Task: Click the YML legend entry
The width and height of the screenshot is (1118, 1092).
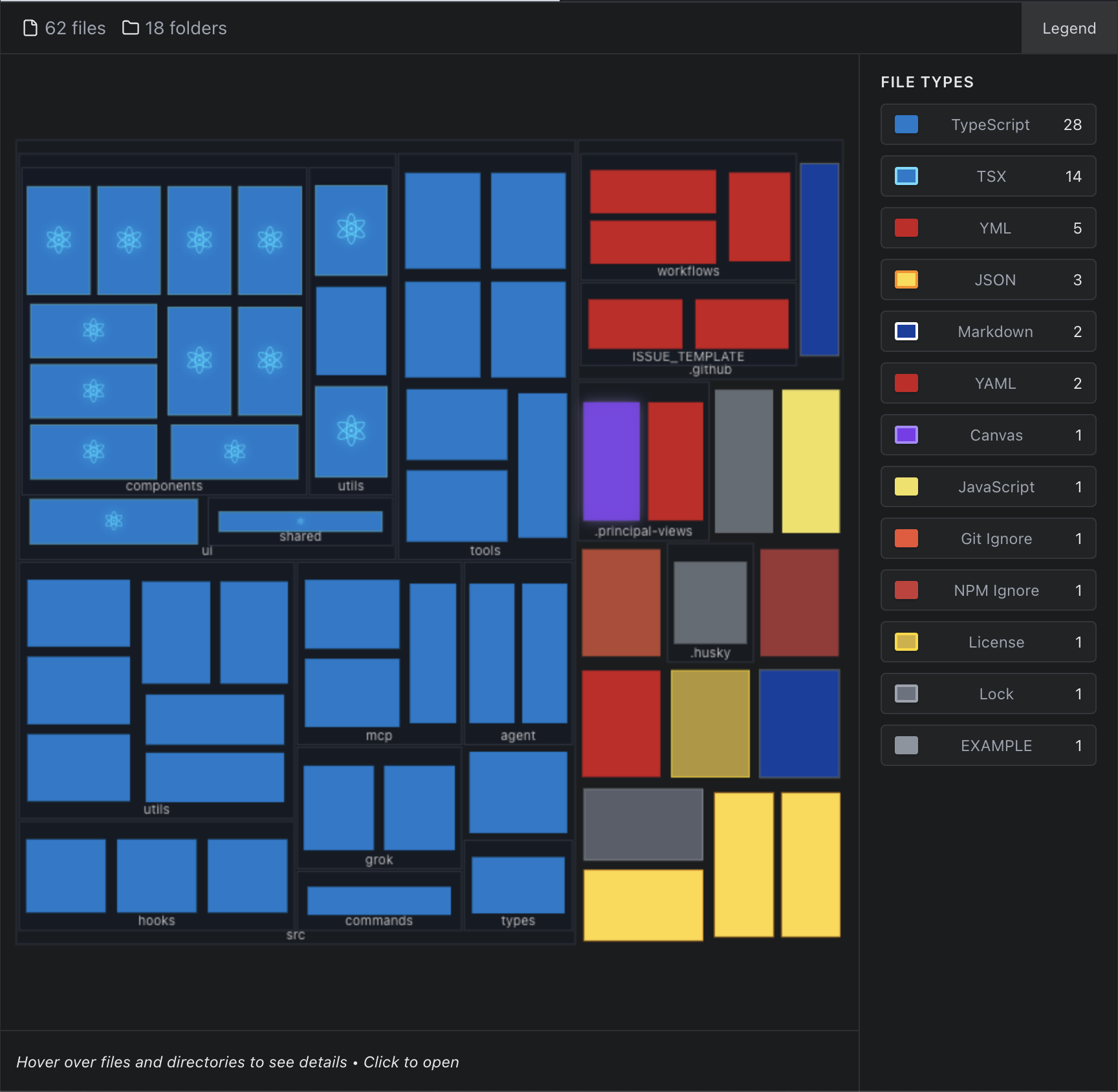Action: [x=988, y=228]
